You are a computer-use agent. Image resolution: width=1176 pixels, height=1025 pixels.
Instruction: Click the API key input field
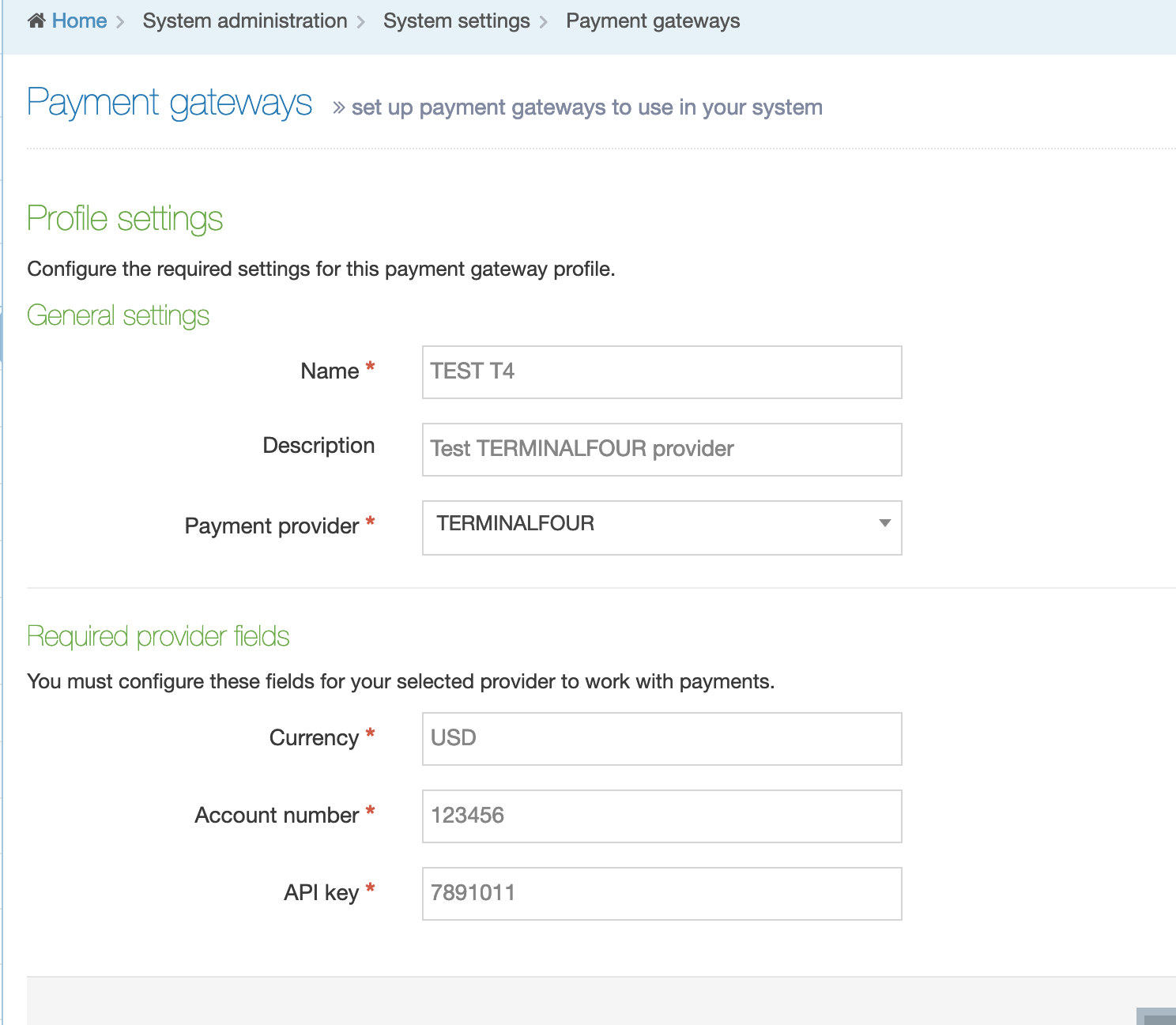(661, 893)
